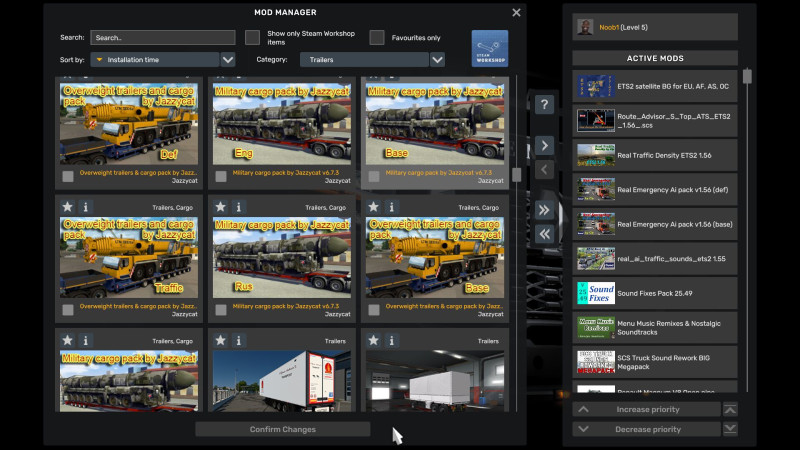
Task: Show info for white-red semi trailer mod
Action: 238,340
